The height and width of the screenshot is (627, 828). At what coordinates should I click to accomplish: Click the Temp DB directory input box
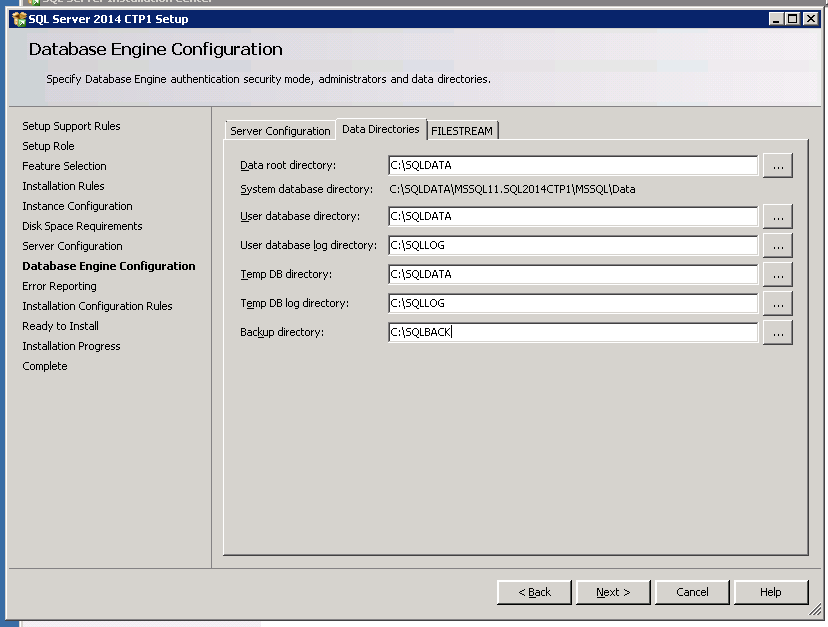pos(572,274)
